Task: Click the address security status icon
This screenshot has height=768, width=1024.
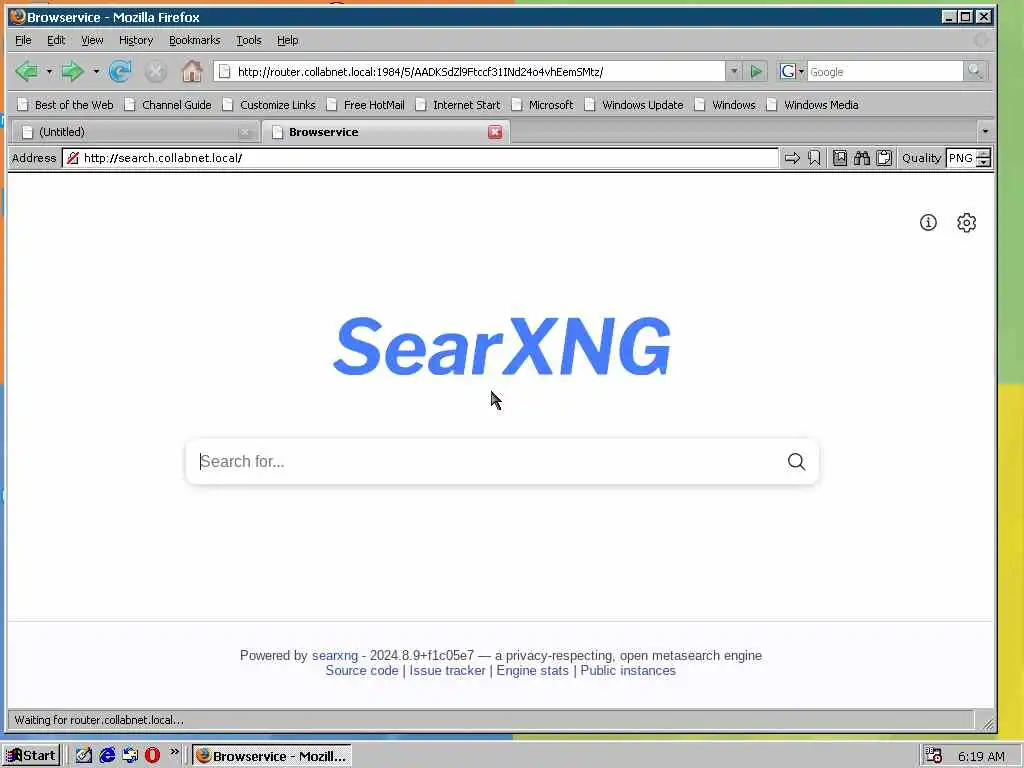Action: 72,158
